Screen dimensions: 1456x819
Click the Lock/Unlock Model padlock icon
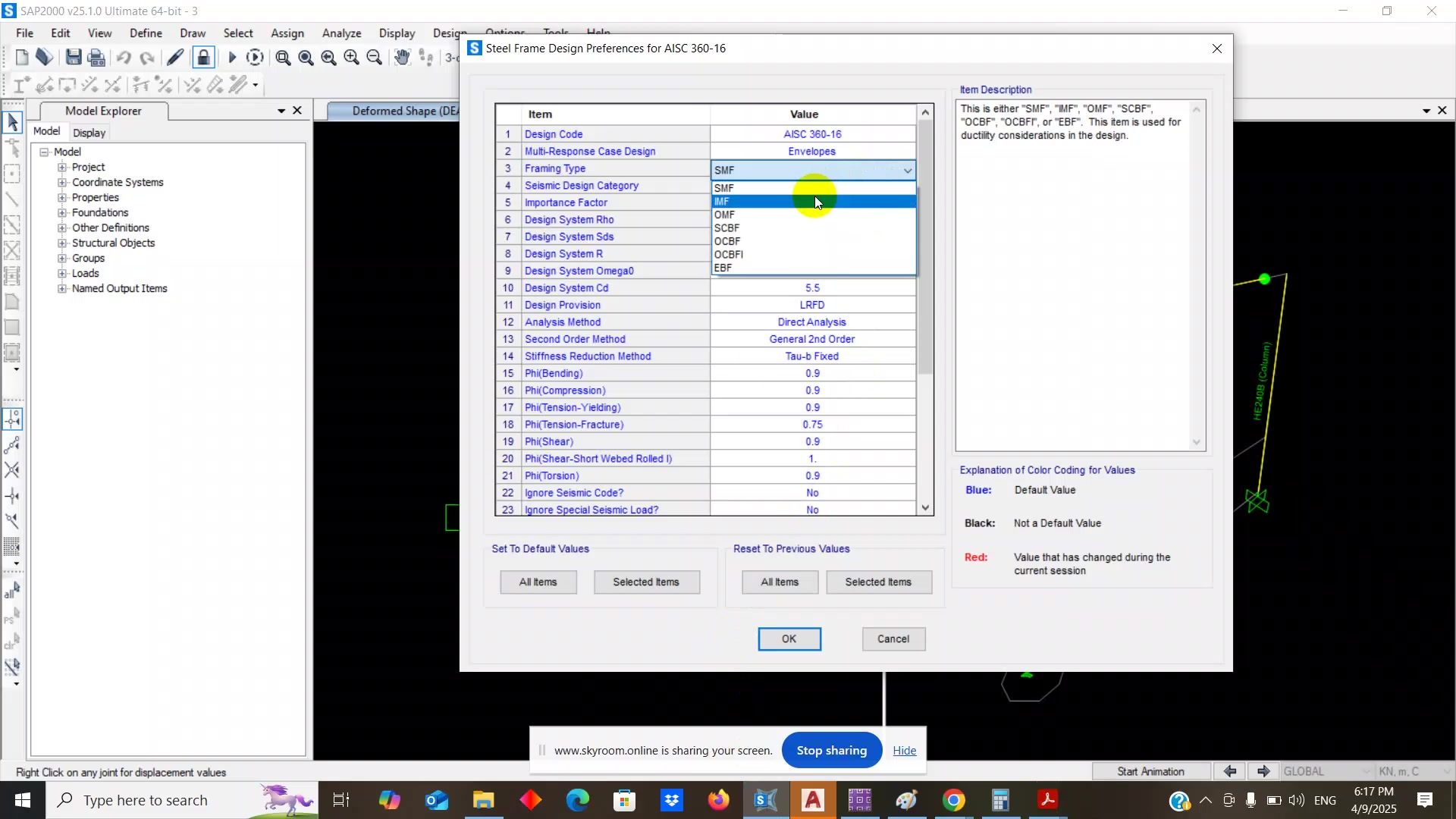(203, 58)
